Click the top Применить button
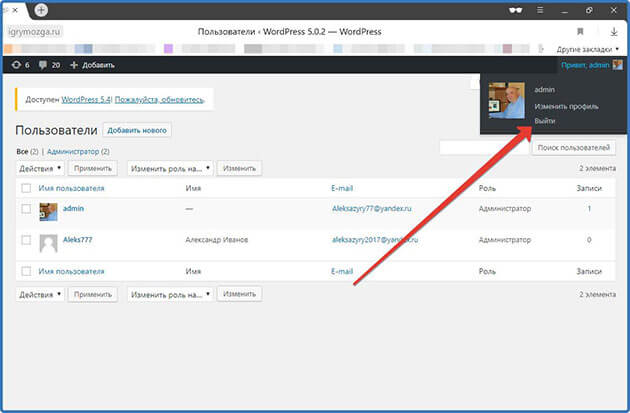Image resolution: width=630 pixels, height=413 pixels. point(93,168)
